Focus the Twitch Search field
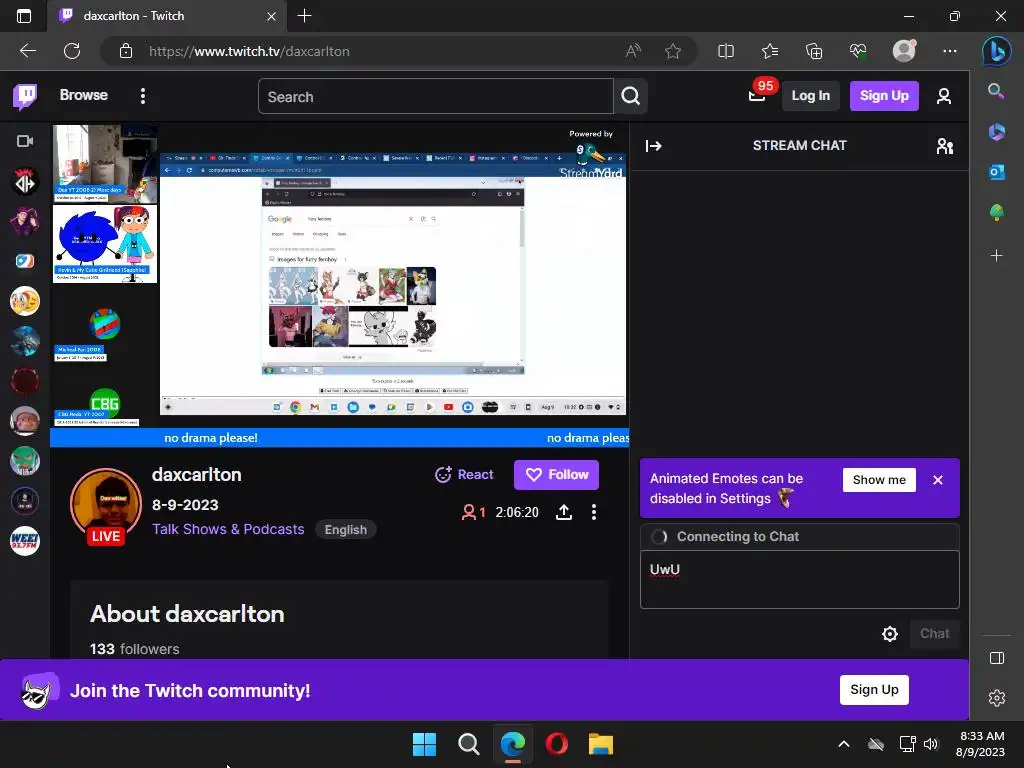Screen dimensions: 1024x768 tap(436, 97)
